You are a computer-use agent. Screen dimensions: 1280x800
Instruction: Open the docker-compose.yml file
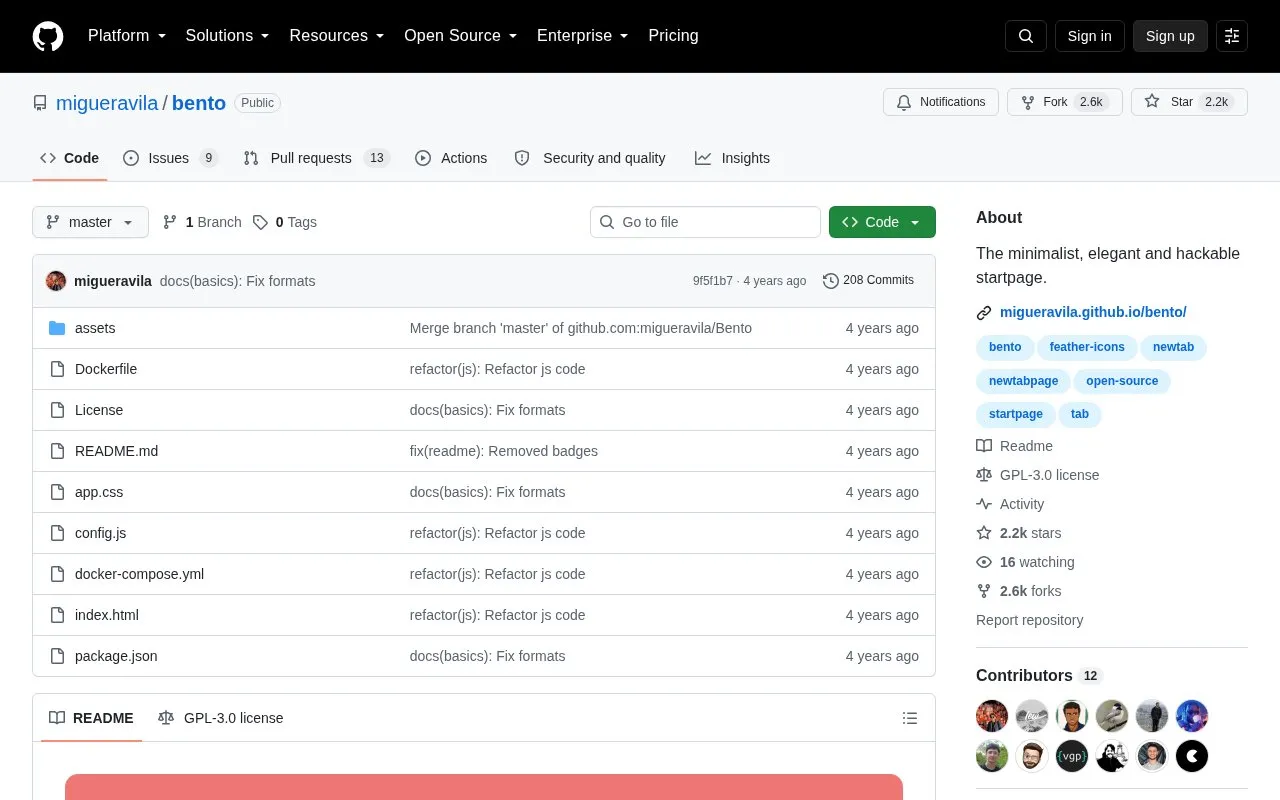[x=139, y=574]
